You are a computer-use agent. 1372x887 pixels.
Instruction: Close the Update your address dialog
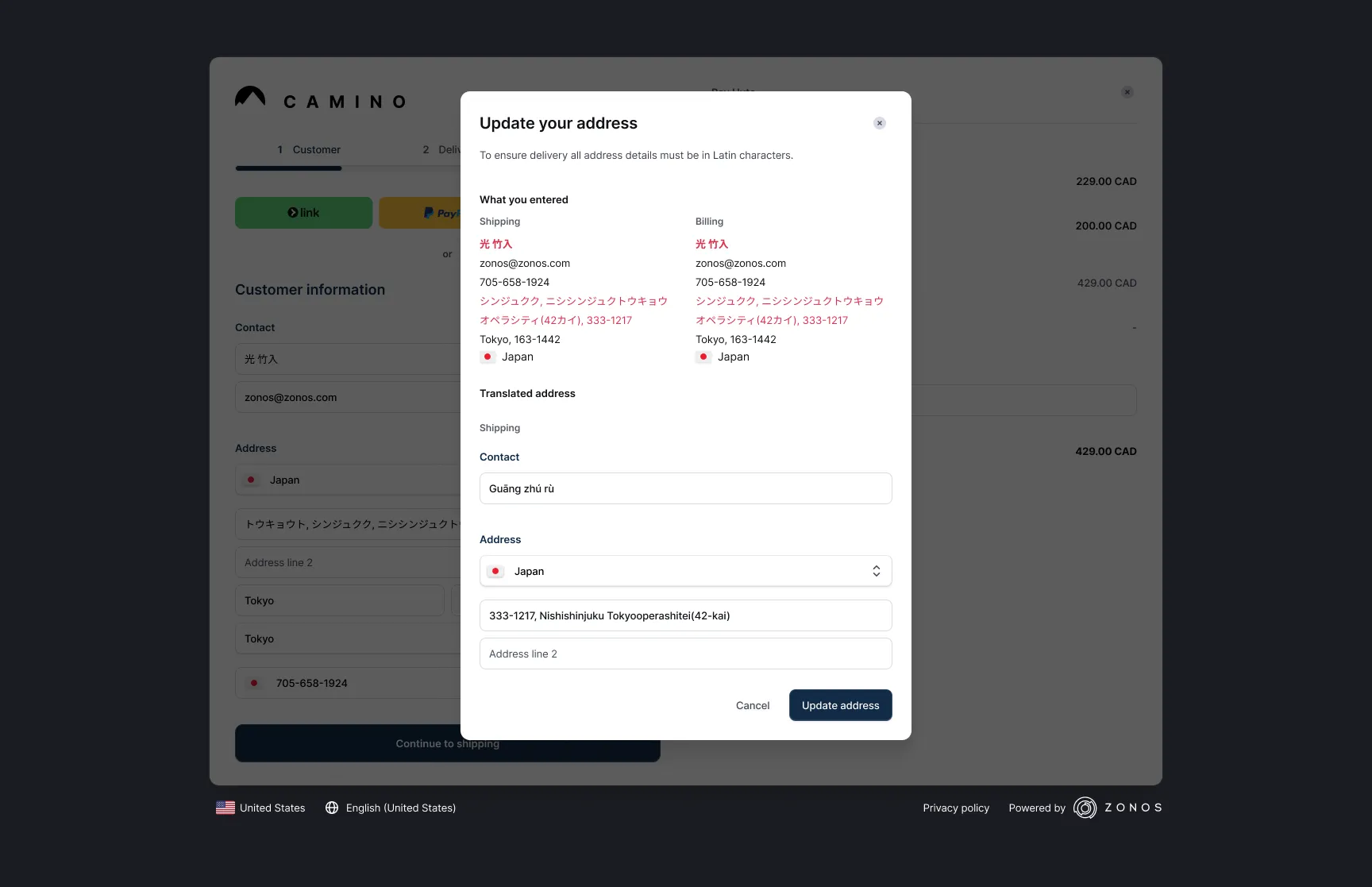(879, 123)
